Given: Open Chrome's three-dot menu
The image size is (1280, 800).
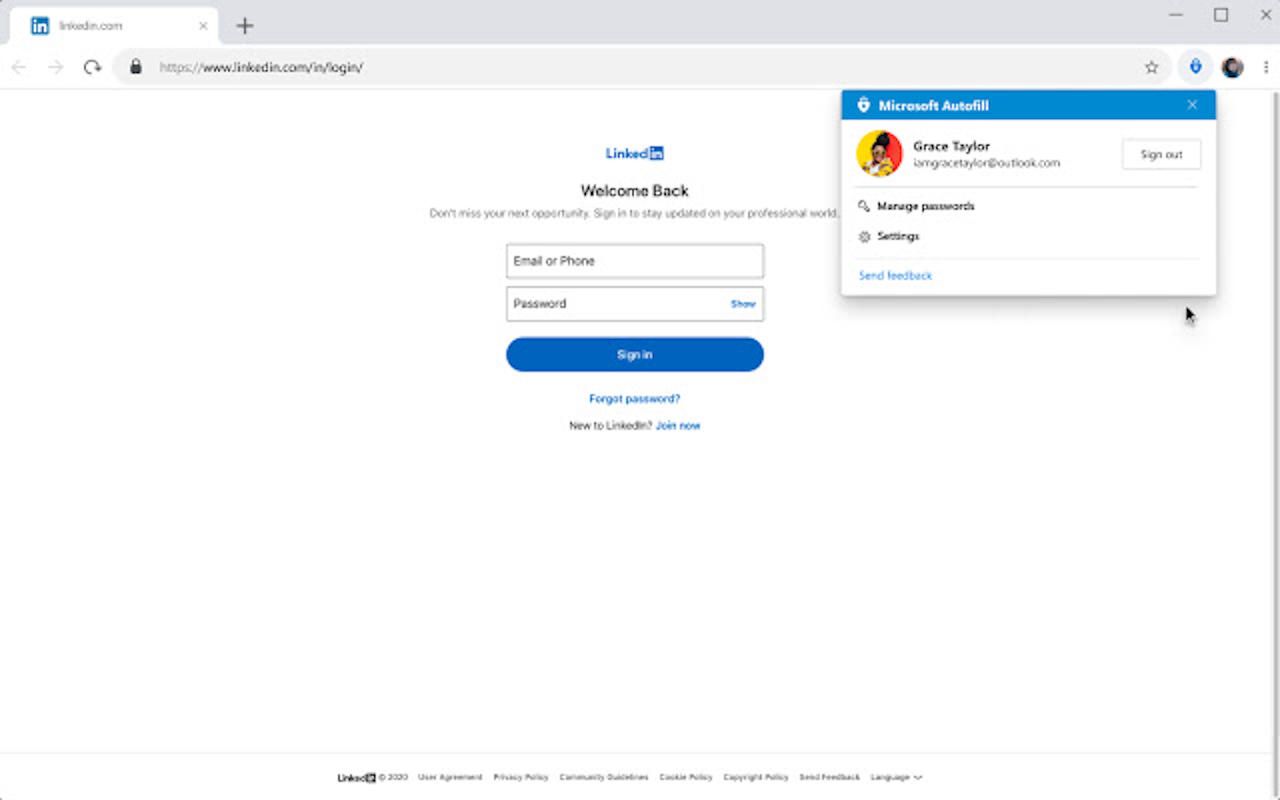Looking at the screenshot, I should click(1265, 67).
